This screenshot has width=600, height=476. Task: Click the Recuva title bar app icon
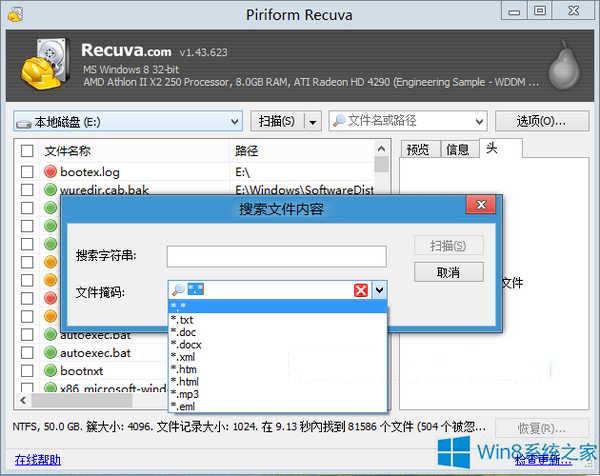(x=15, y=15)
